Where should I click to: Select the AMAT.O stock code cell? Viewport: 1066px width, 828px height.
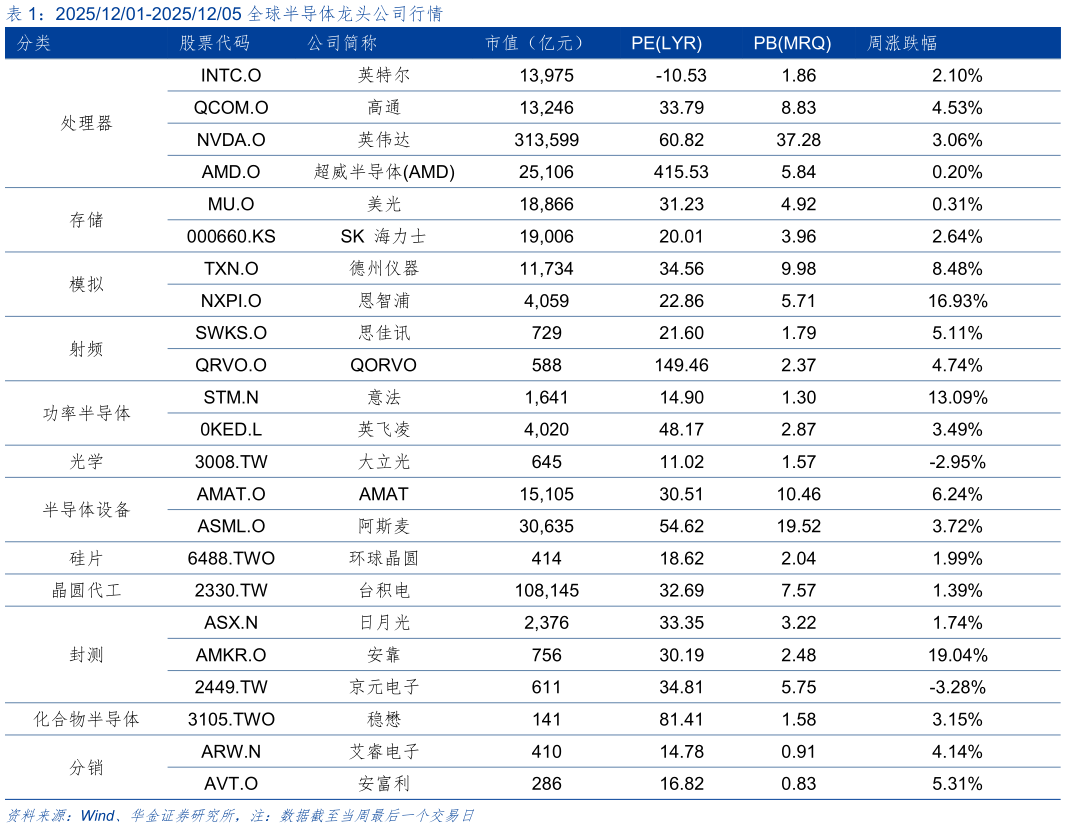pyautogui.click(x=231, y=494)
